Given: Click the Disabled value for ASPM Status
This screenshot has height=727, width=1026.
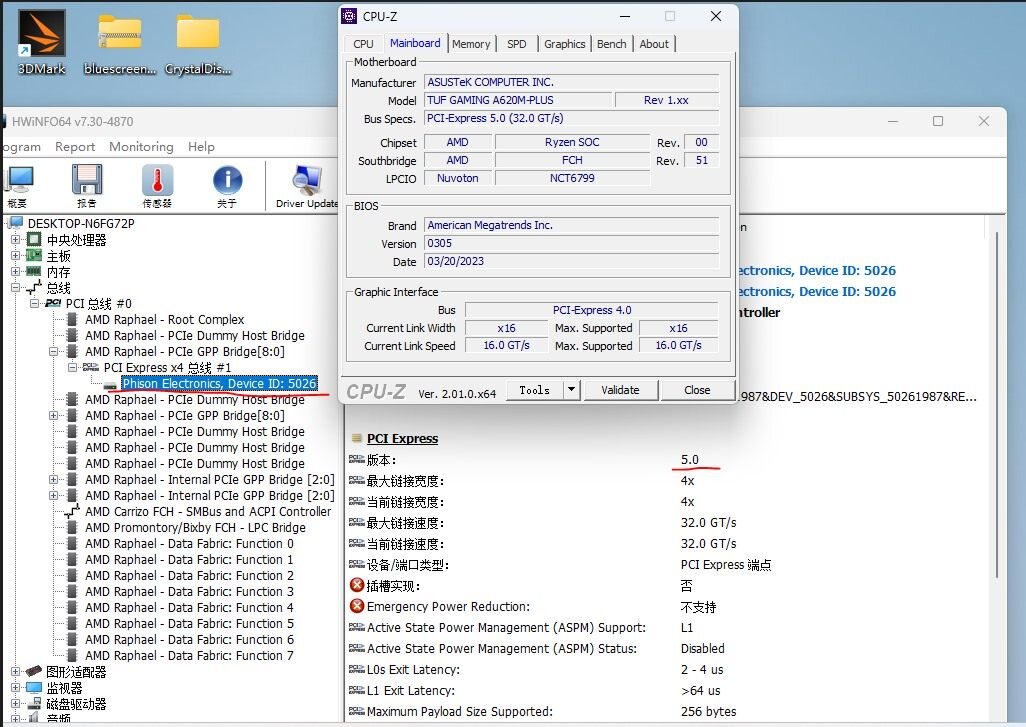Looking at the screenshot, I should click(703, 648).
